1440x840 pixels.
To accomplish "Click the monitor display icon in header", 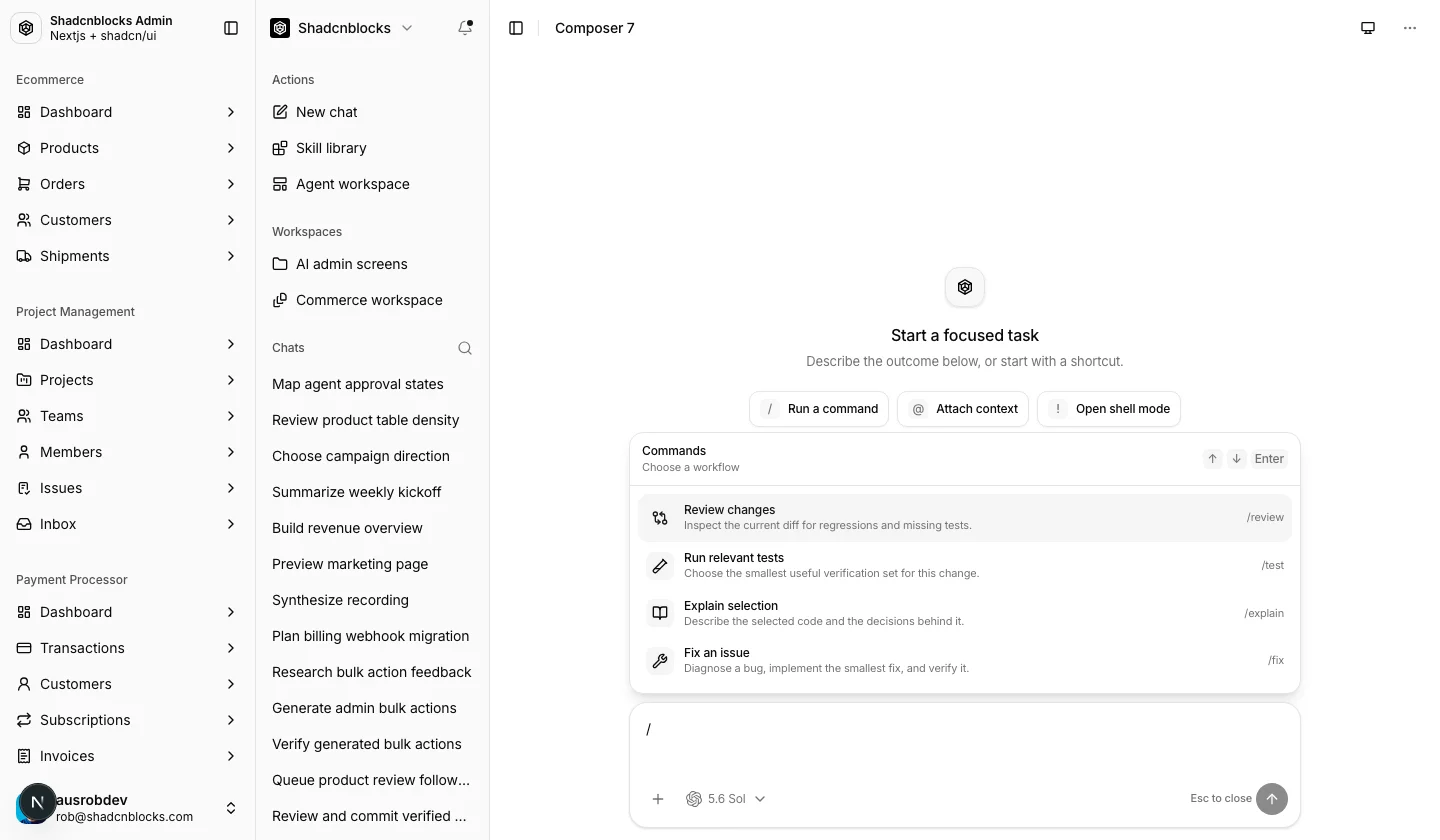I will (x=1368, y=28).
